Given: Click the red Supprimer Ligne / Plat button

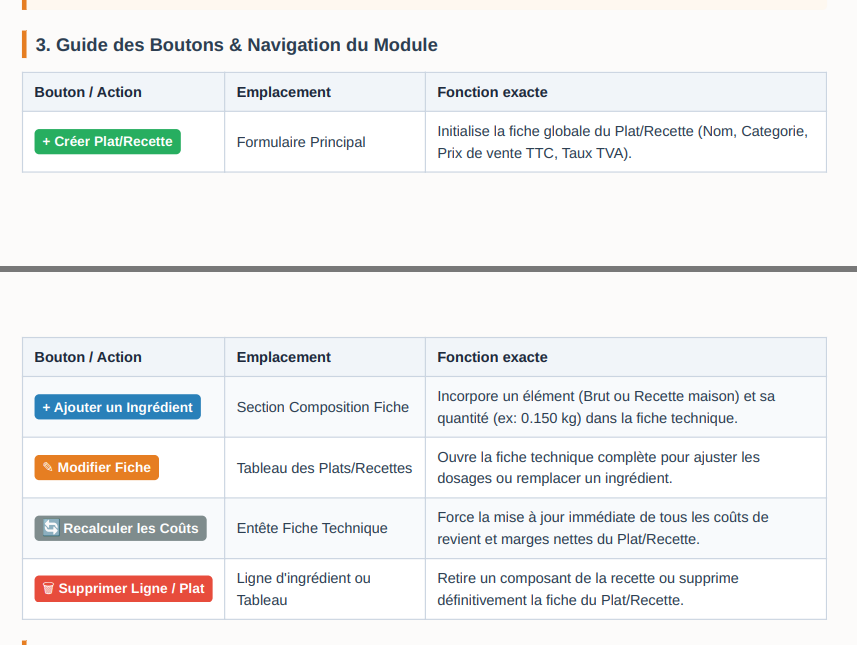Looking at the screenshot, I should pyautogui.click(x=124, y=589).
